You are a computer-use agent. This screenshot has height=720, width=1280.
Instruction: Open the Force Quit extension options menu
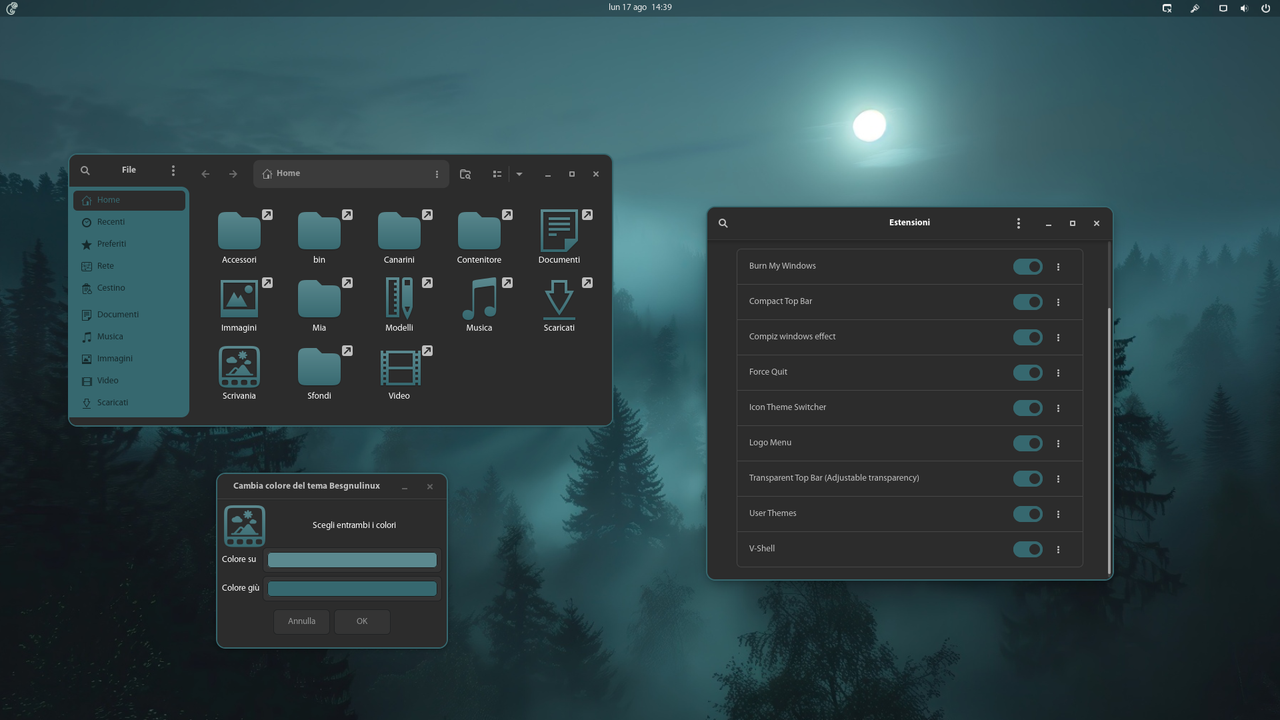pos(1058,373)
